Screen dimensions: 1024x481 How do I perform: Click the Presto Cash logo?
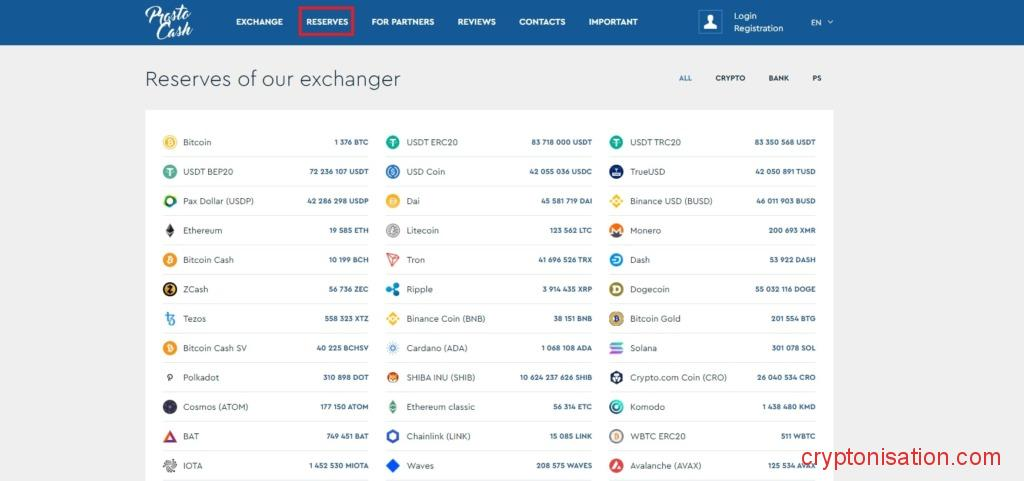168,21
